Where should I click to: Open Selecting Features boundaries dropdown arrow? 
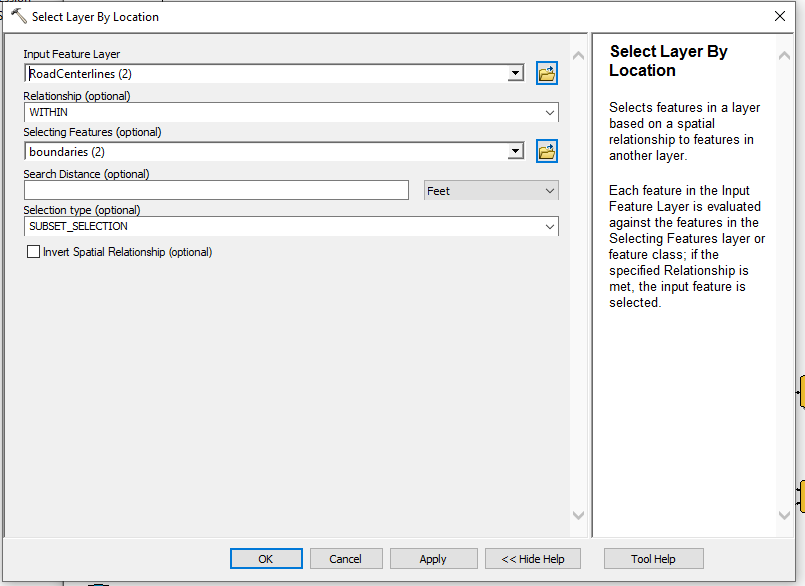(515, 152)
